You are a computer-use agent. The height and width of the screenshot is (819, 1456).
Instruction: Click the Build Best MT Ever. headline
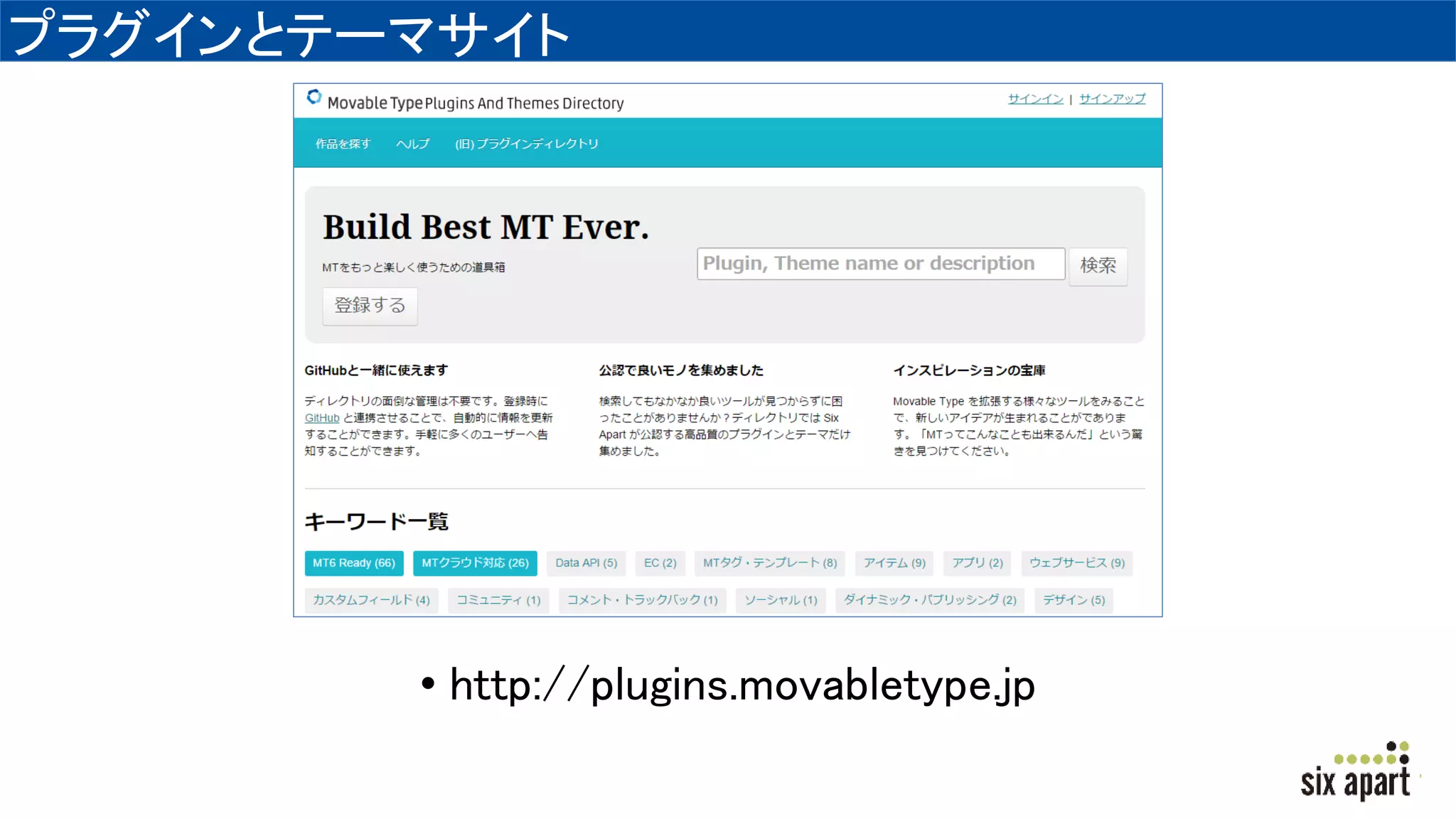(x=486, y=227)
